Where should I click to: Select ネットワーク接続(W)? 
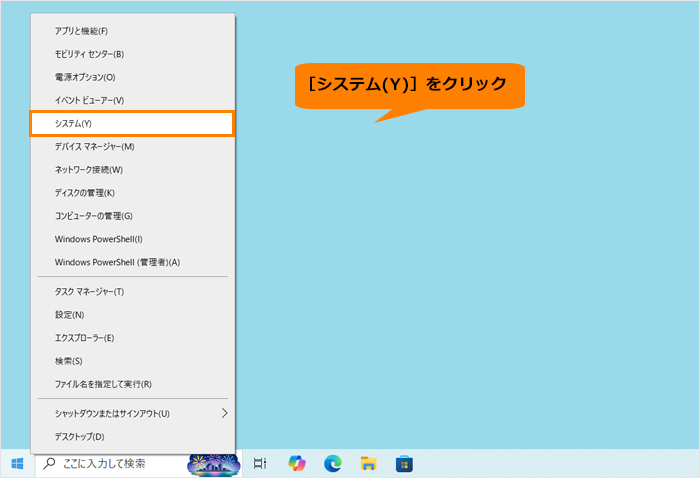click(133, 170)
